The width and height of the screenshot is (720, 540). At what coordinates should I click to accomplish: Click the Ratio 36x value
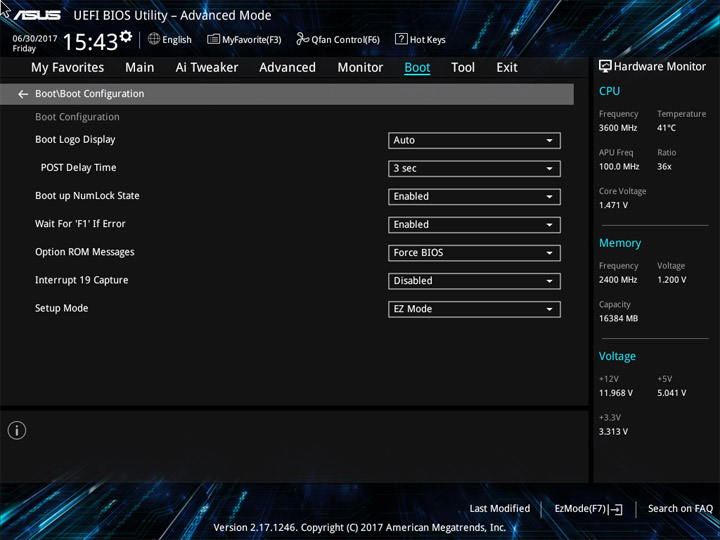pos(664,167)
